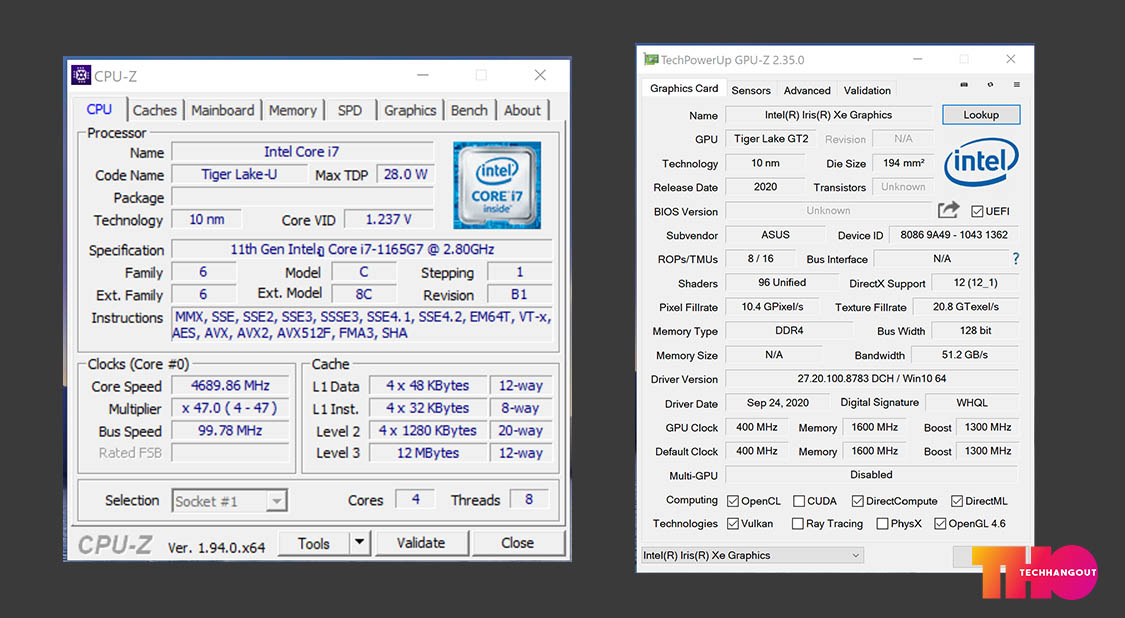Click the "Tiger Lake GT2" GPU value

771,139
